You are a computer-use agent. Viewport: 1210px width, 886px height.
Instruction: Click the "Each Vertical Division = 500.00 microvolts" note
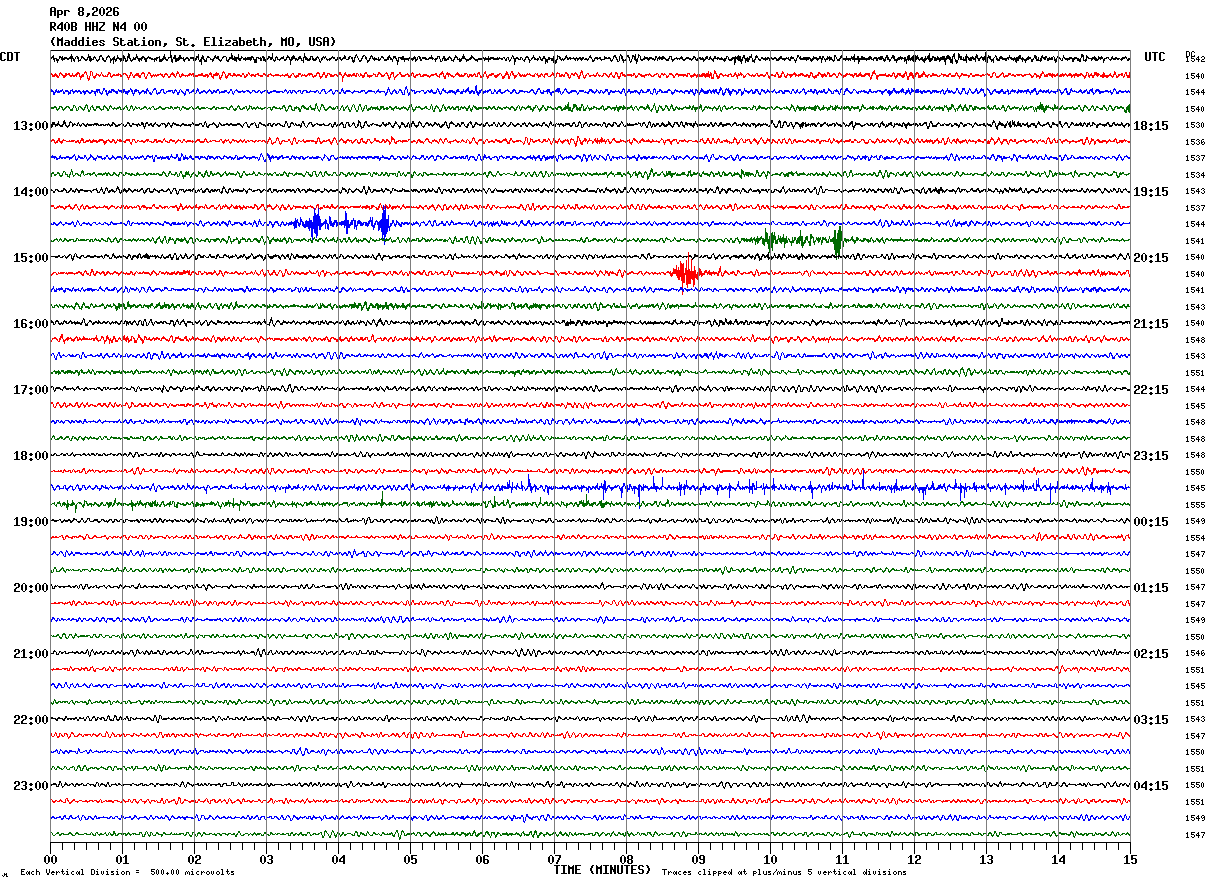127,872
